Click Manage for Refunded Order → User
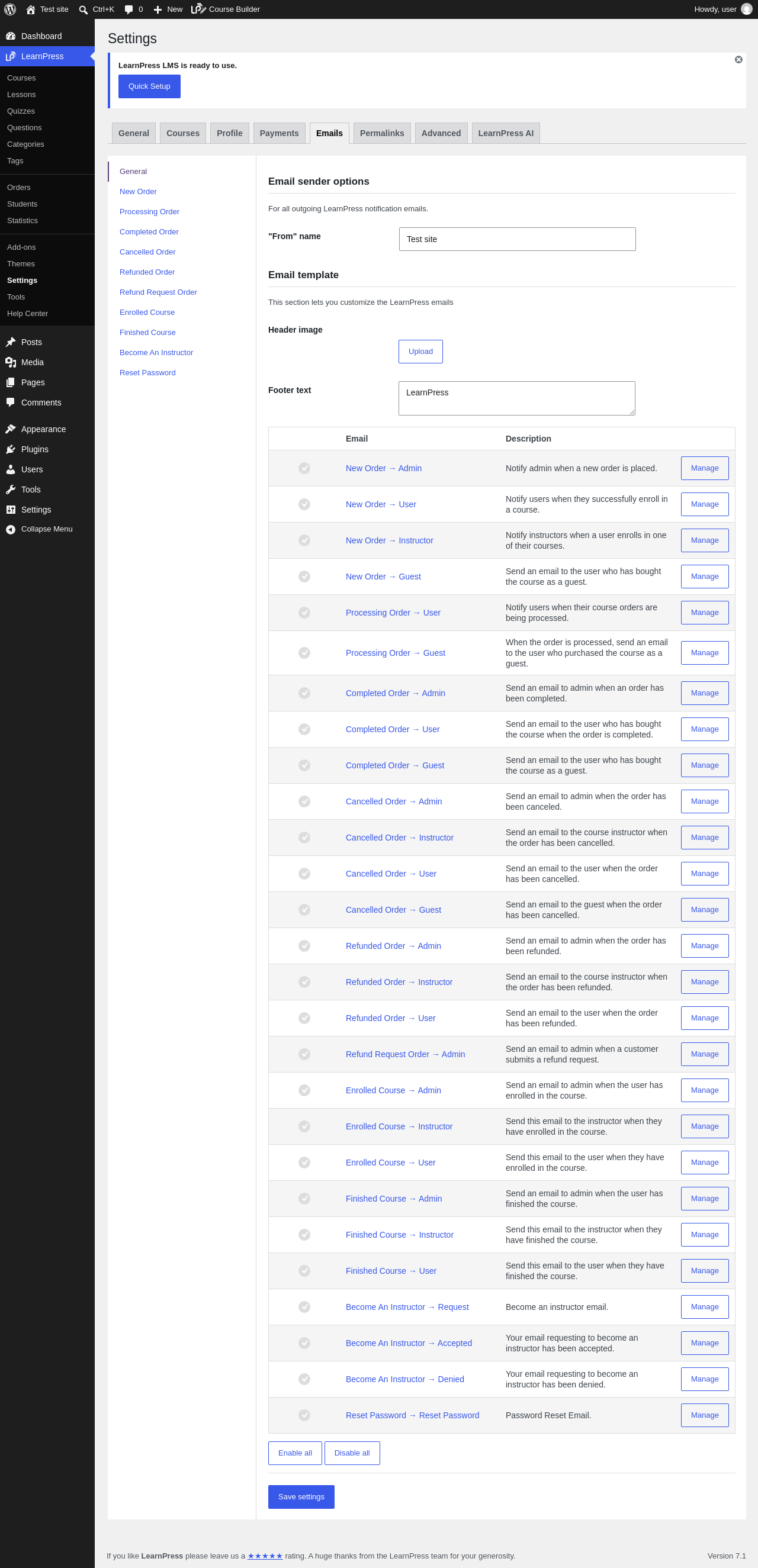 click(x=705, y=1018)
